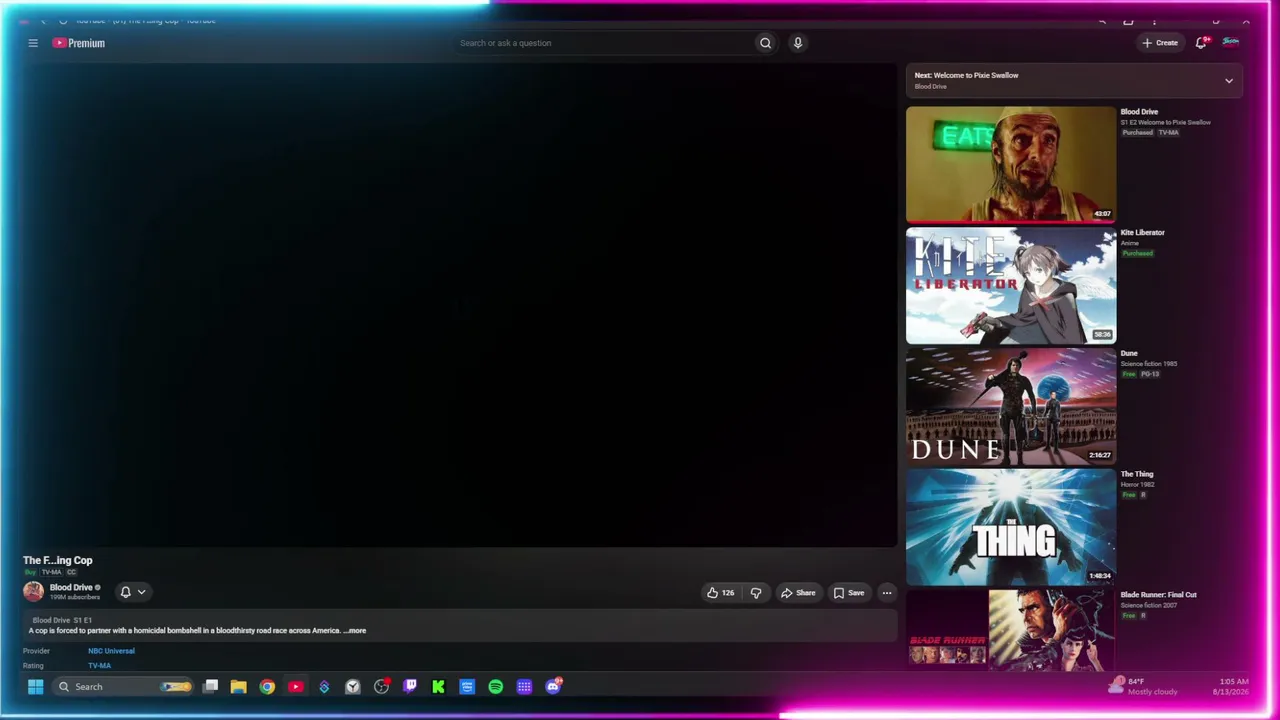Open Spotify from the taskbar
Screen dimensions: 1280x720
(496, 686)
